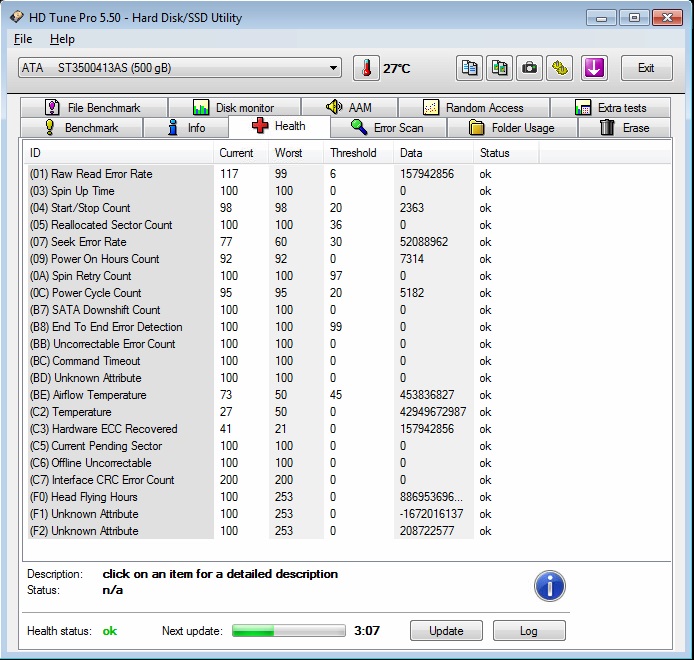Image resolution: width=694 pixels, height=660 pixels.
Task: Select the (B7) SATA Downshift Count row
Action: [283, 310]
